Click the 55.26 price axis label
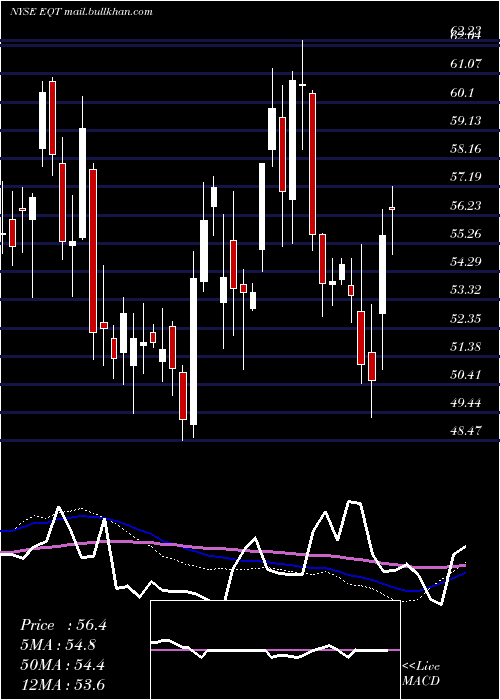This screenshot has width=500, height=700. tap(466, 233)
